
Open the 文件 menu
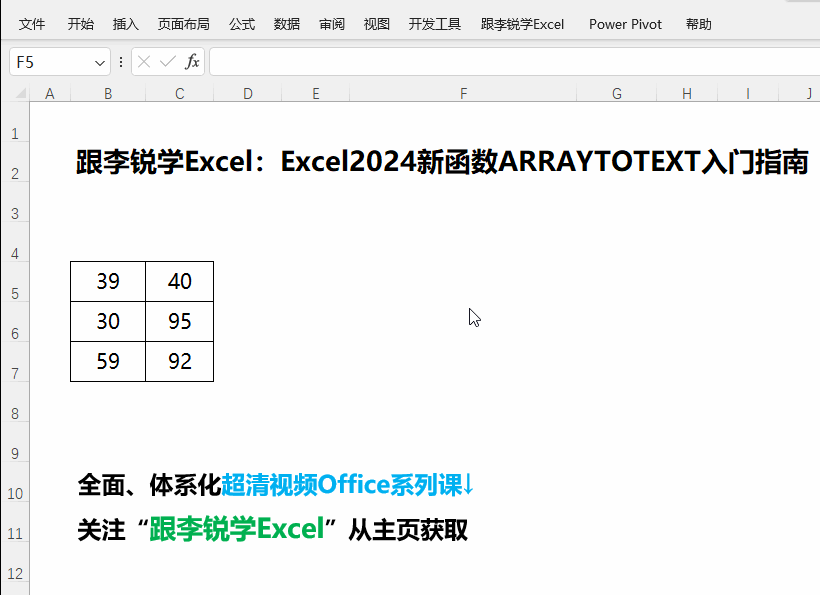tap(32, 24)
